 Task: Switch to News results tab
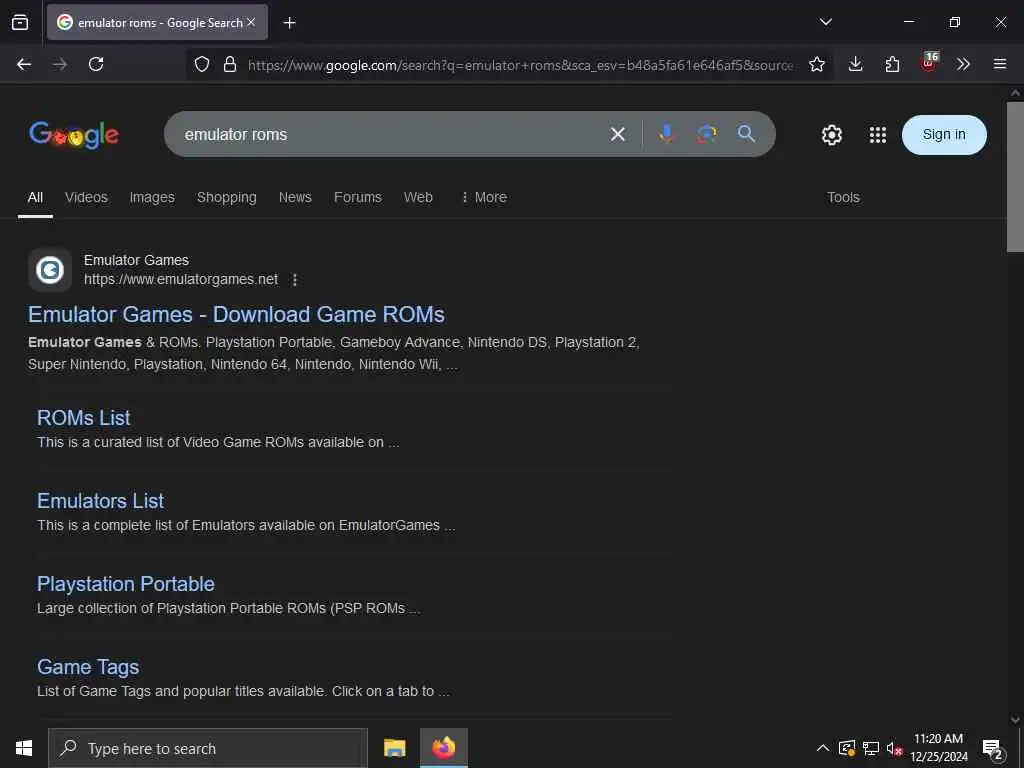(295, 197)
